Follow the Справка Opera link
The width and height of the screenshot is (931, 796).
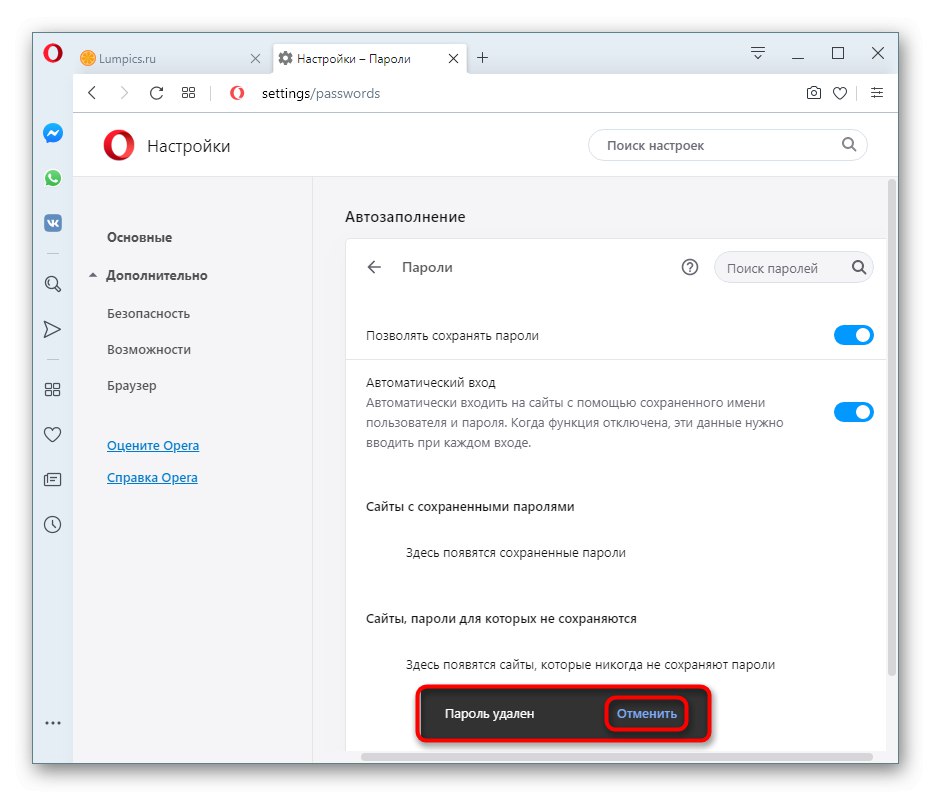tap(152, 478)
